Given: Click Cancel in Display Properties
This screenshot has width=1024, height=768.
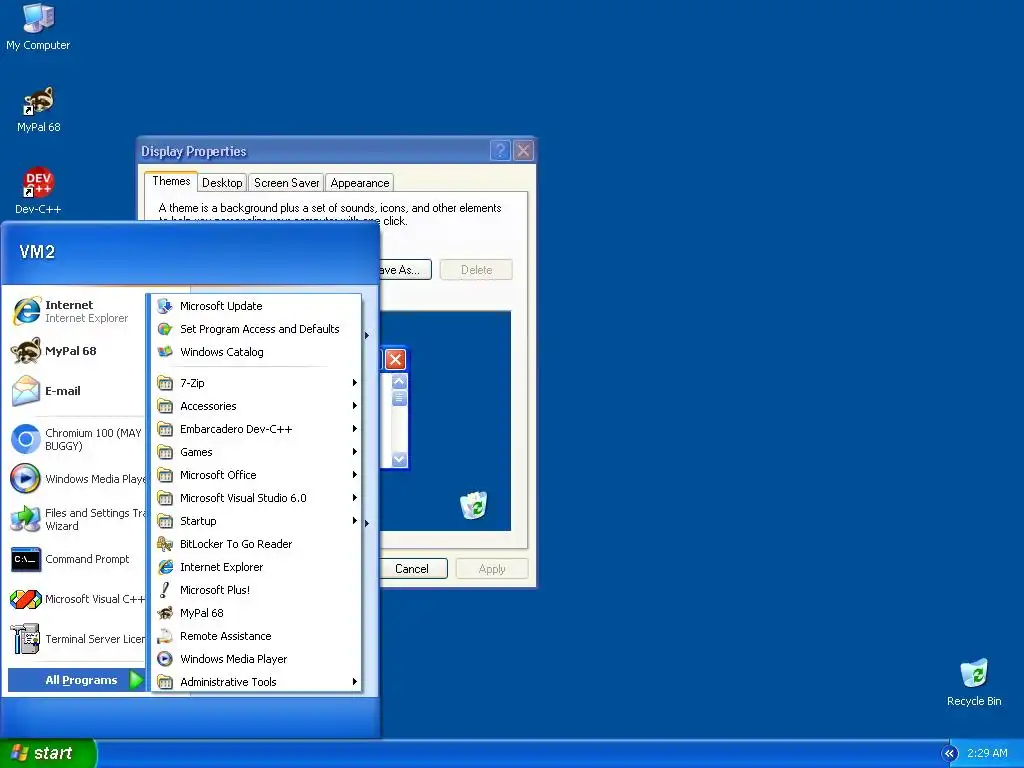Looking at the screenshot, I should point(411,569).
